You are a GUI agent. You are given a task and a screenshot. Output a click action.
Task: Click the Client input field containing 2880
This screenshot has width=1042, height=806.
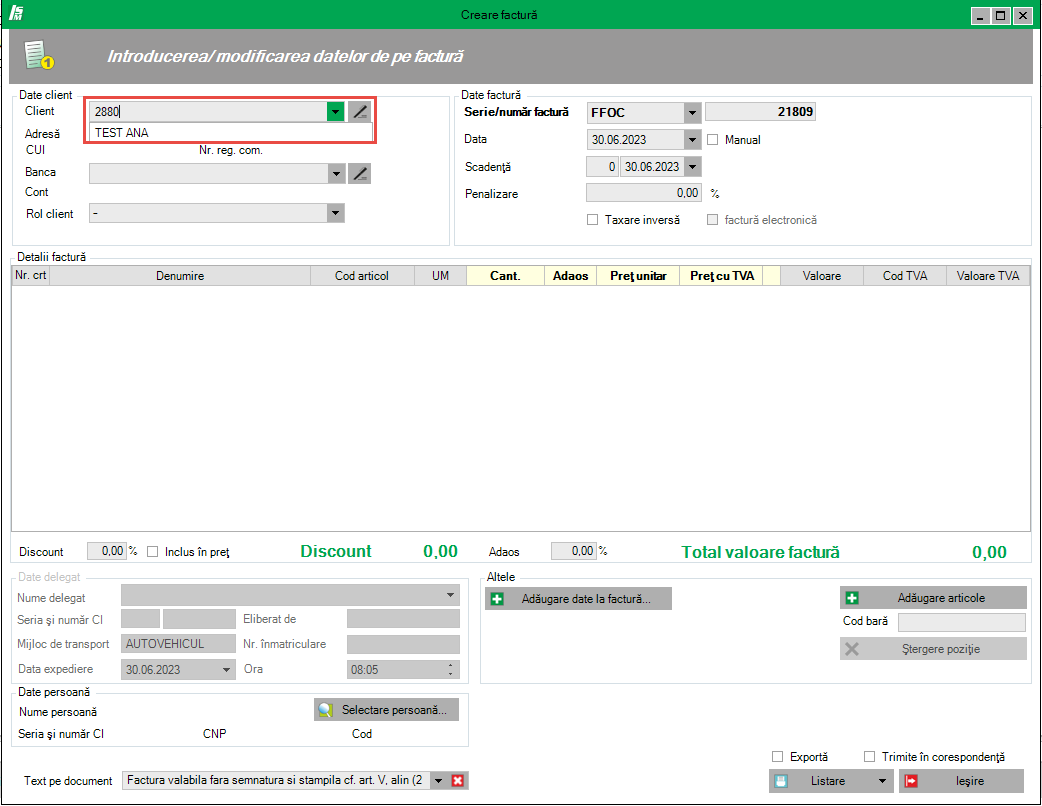click(x=208, y=112)
